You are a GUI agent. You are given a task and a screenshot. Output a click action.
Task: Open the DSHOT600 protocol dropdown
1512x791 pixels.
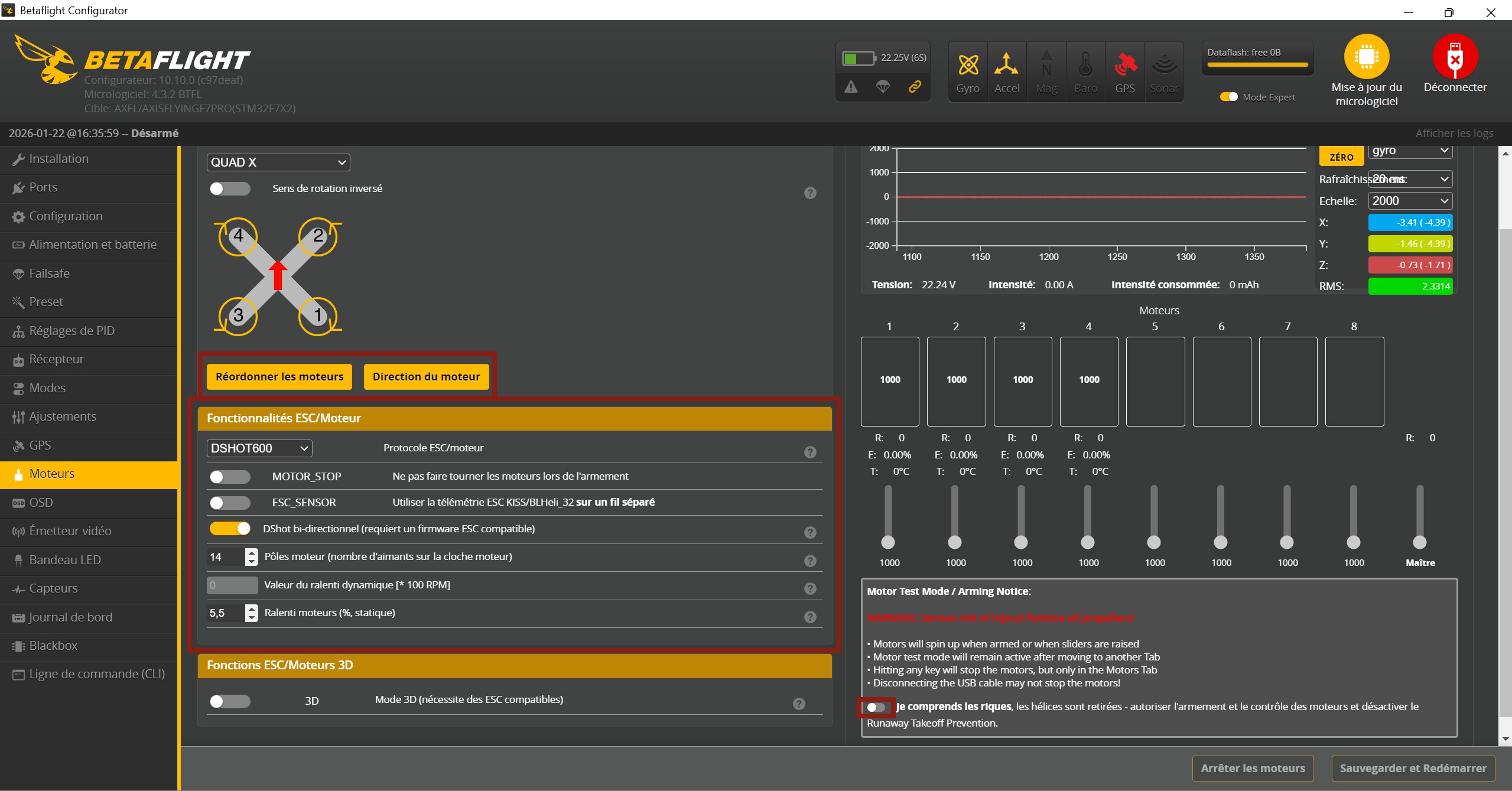(259, 448)
